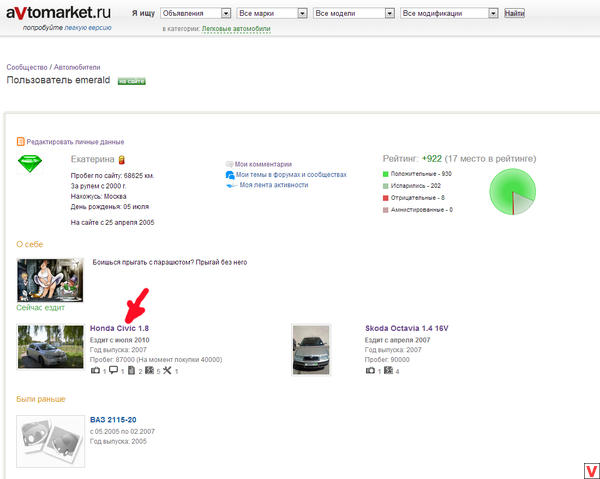
Task: Click the edit personal data icon
Action: pos(21,142)
